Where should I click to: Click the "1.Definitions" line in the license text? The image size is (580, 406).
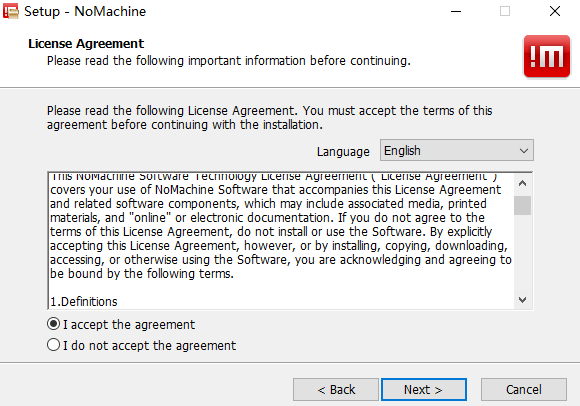tap(84, 302)
